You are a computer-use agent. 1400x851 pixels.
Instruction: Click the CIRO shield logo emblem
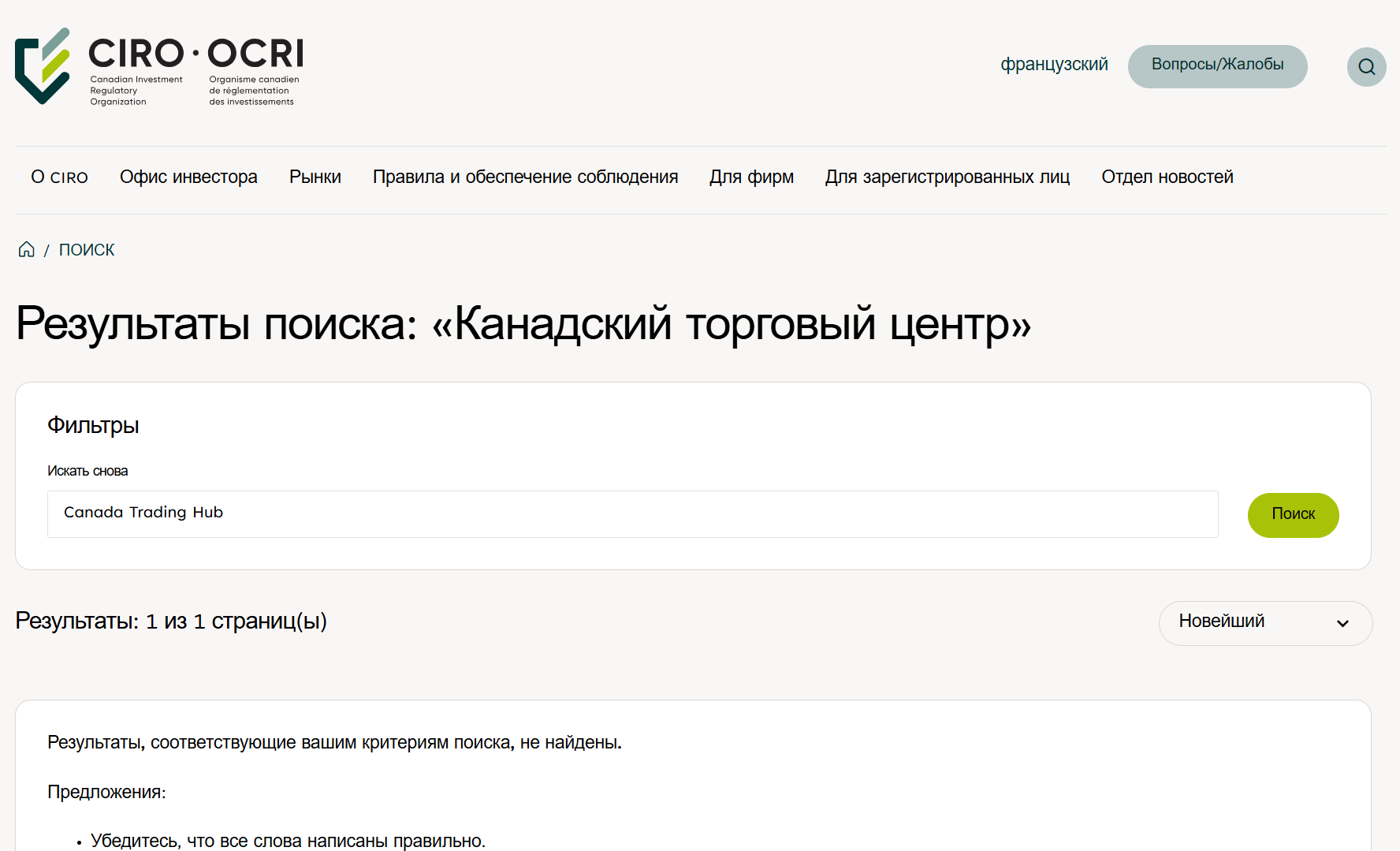[43, 66]
